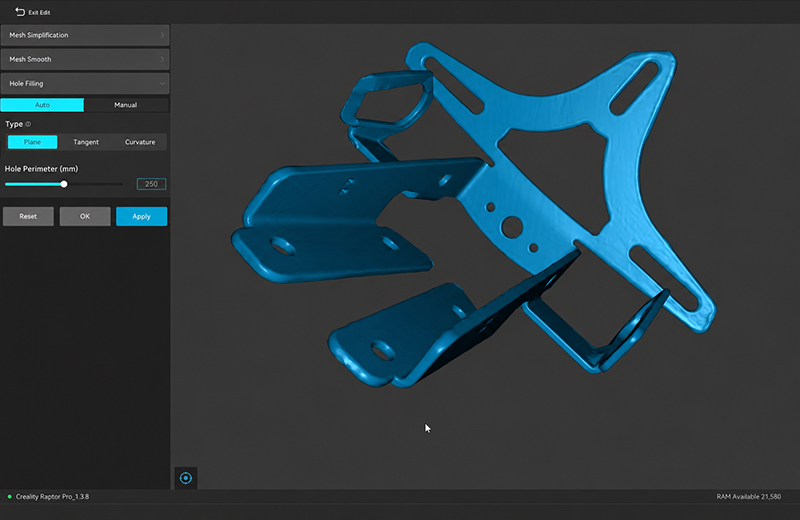The height and width of the screenshot is (520, 800).
Task: Click the RAM Available 21,580 status text
Action: point(748,497)
